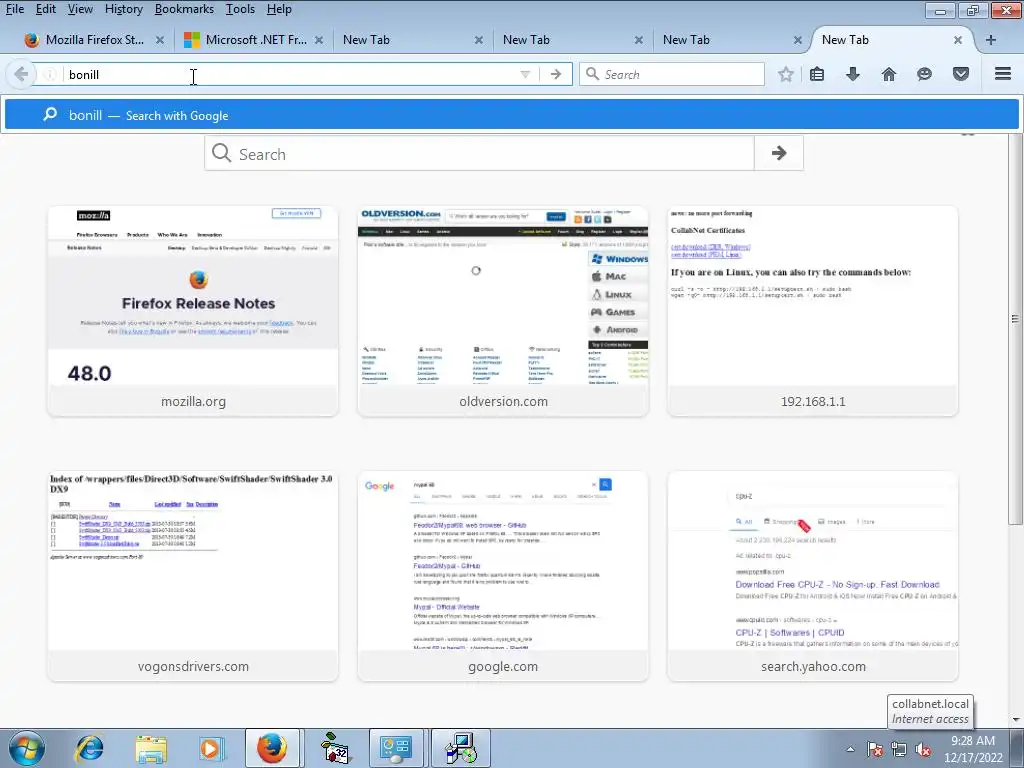Image resolution: width=1024 pixels, height=768 pixels.
Task: Select 'bonill — Search with Google' suggestion
Action: click(512, 115)
